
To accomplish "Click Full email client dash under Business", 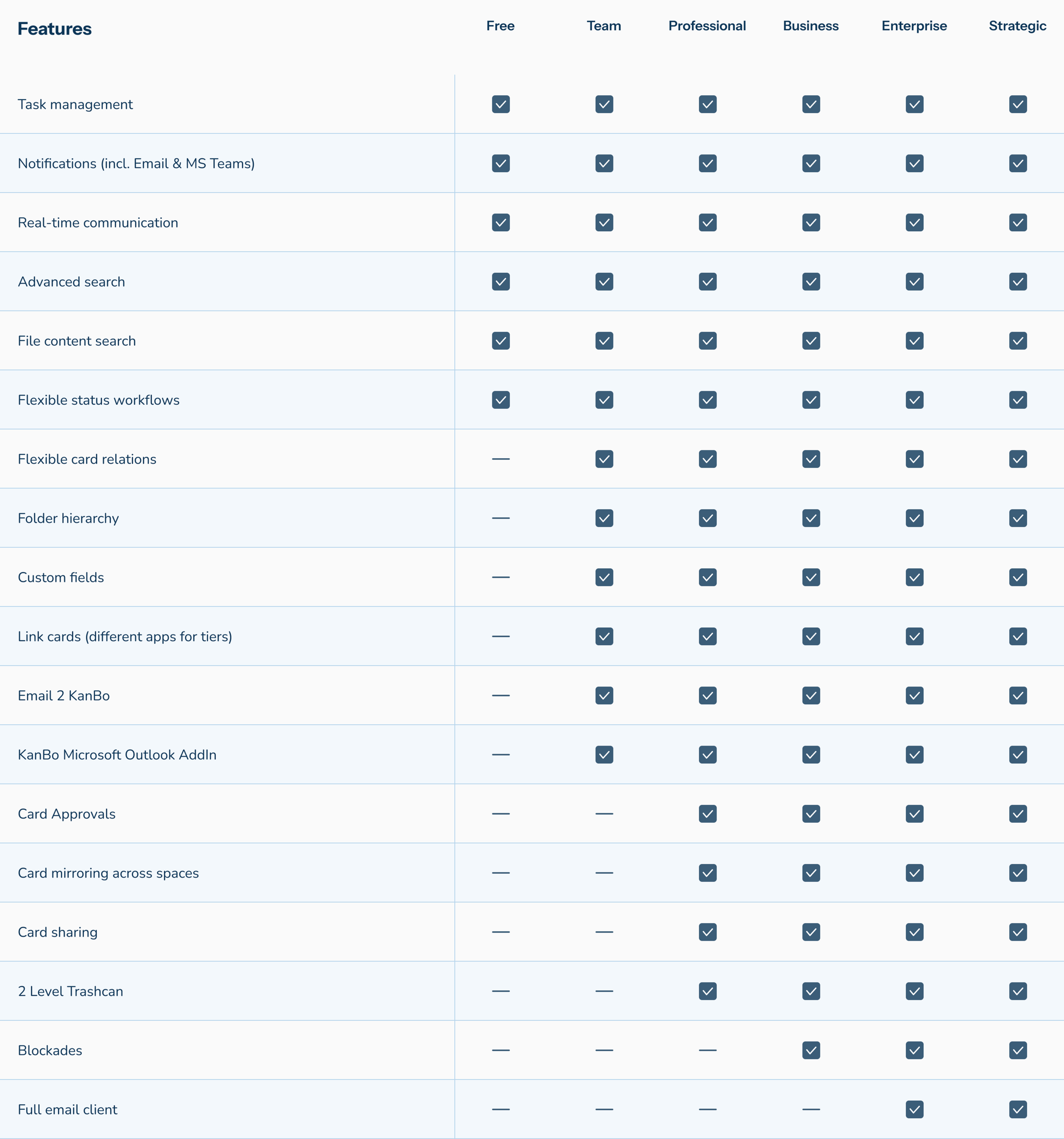I will (811, 1109).
